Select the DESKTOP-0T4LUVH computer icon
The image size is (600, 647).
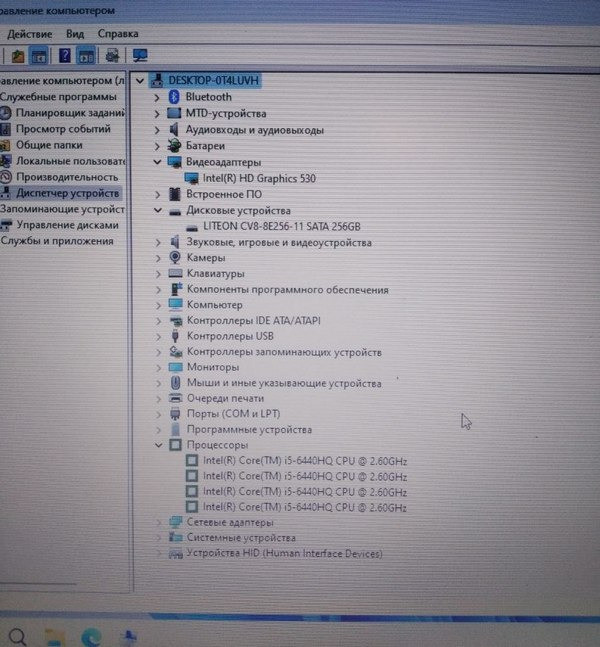tap(157, 80)
